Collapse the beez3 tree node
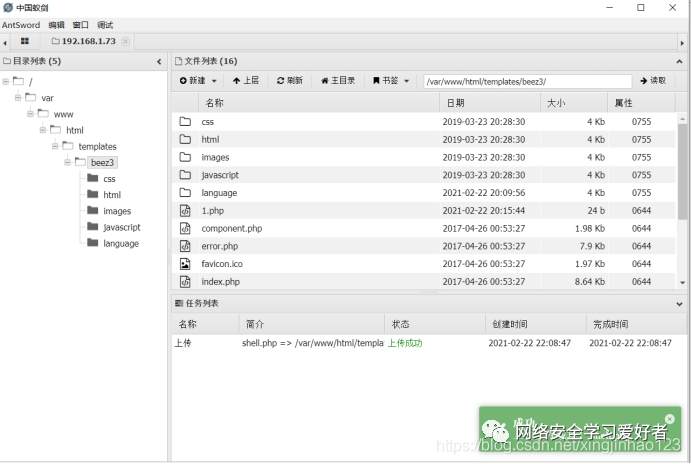Viewport: 691px width, 464px height. pyautogui.click(x=67, y=162)
